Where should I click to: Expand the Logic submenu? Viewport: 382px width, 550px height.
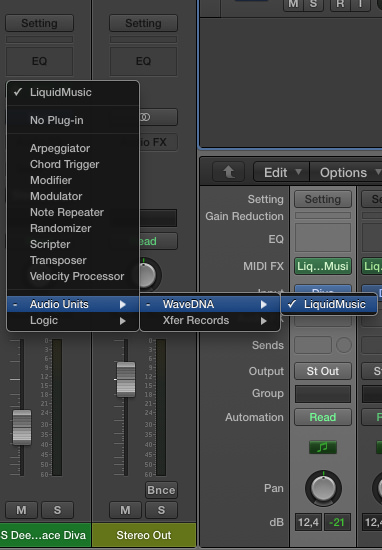[73, 320]
